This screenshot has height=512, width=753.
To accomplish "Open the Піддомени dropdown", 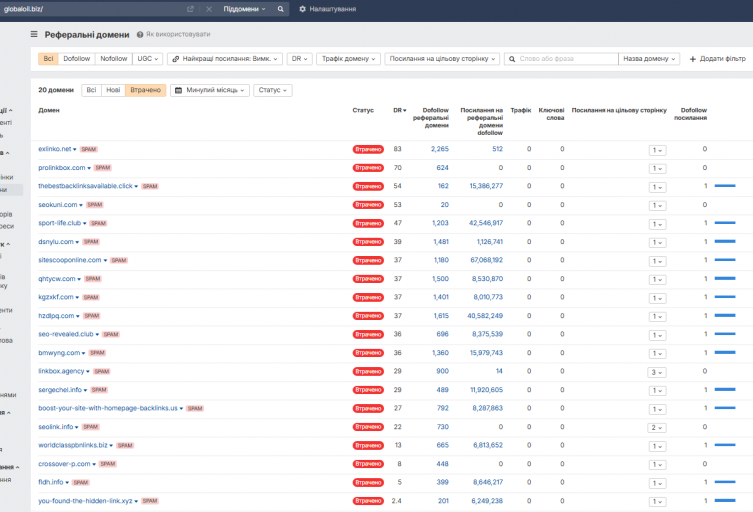I will pos(244,9).
